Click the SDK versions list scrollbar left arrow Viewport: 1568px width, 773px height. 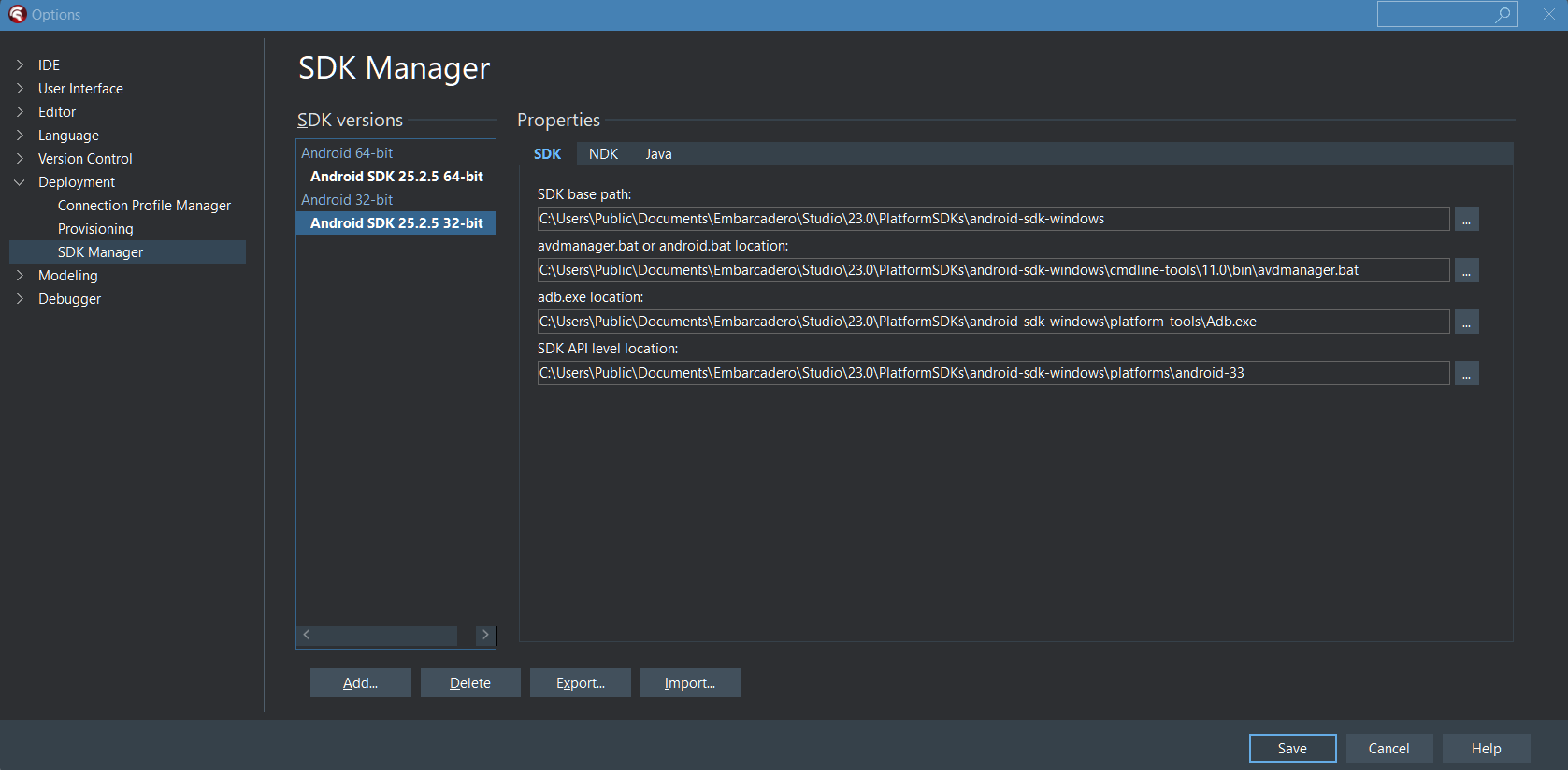click(307, 635)
